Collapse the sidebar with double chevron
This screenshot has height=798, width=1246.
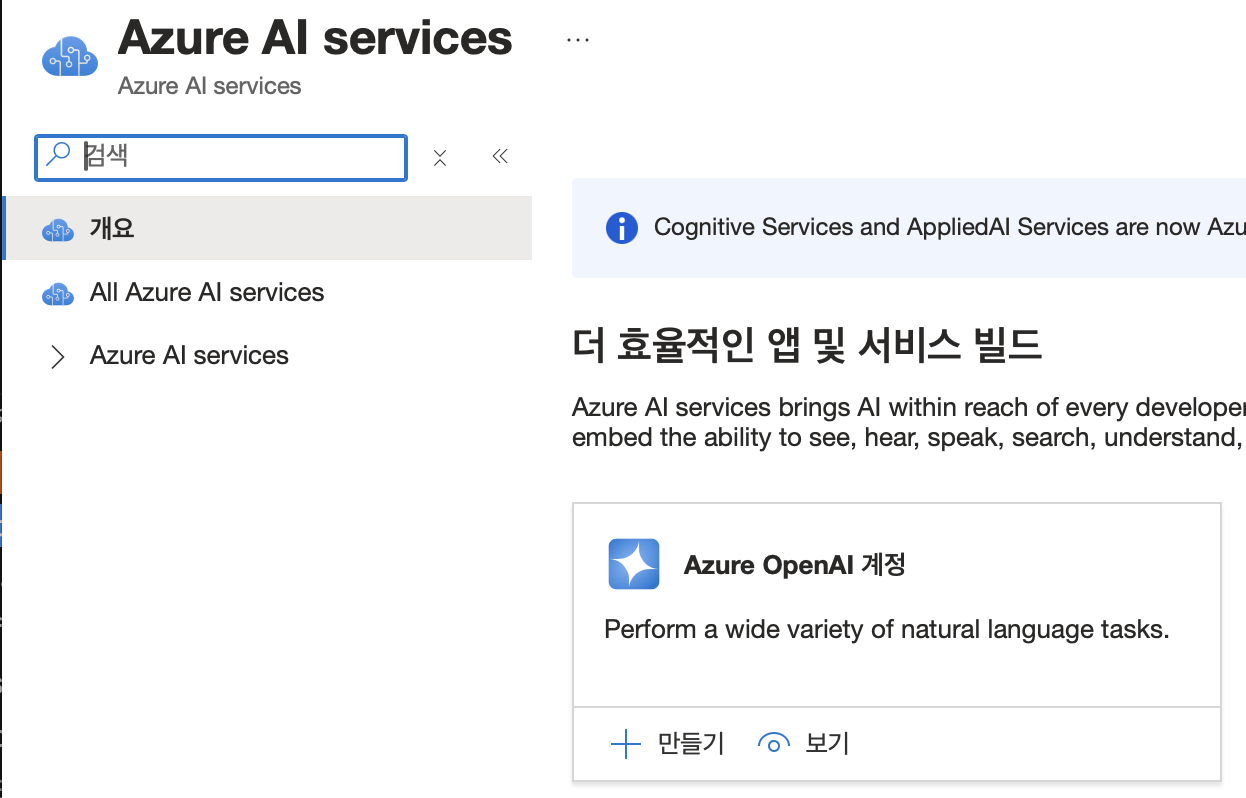tap(500, 156)
